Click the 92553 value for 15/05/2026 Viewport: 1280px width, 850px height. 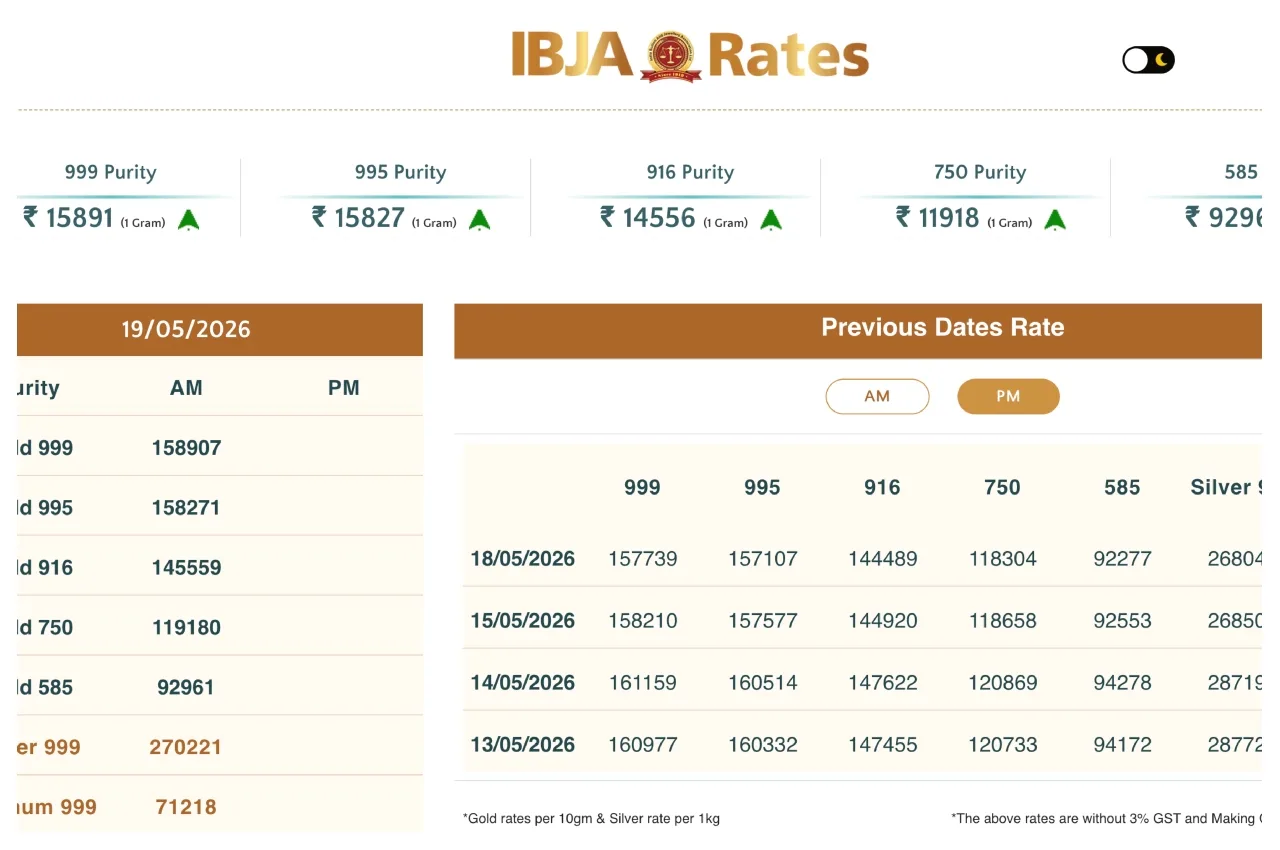[x=1123, y=621]
